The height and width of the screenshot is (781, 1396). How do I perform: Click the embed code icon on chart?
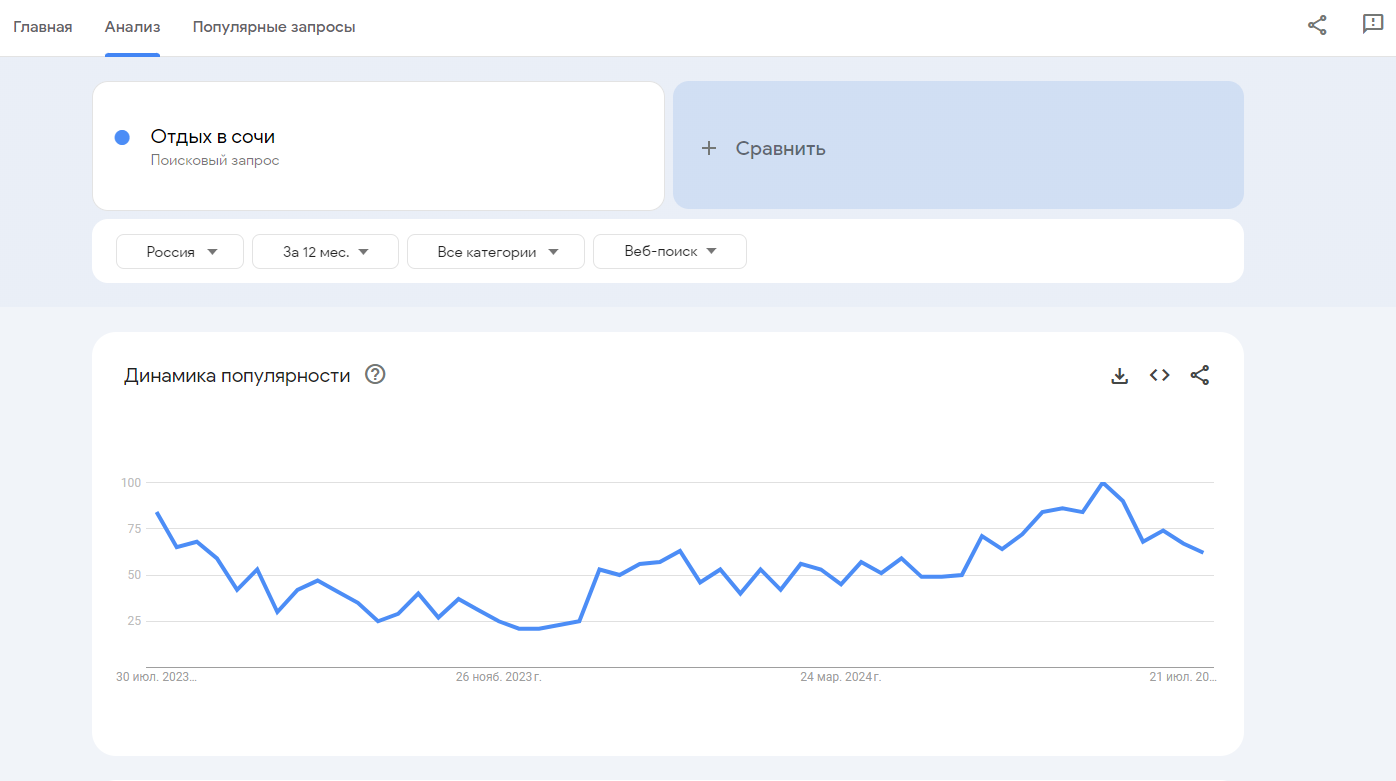pyautogui.click(x=1160, y=375)
